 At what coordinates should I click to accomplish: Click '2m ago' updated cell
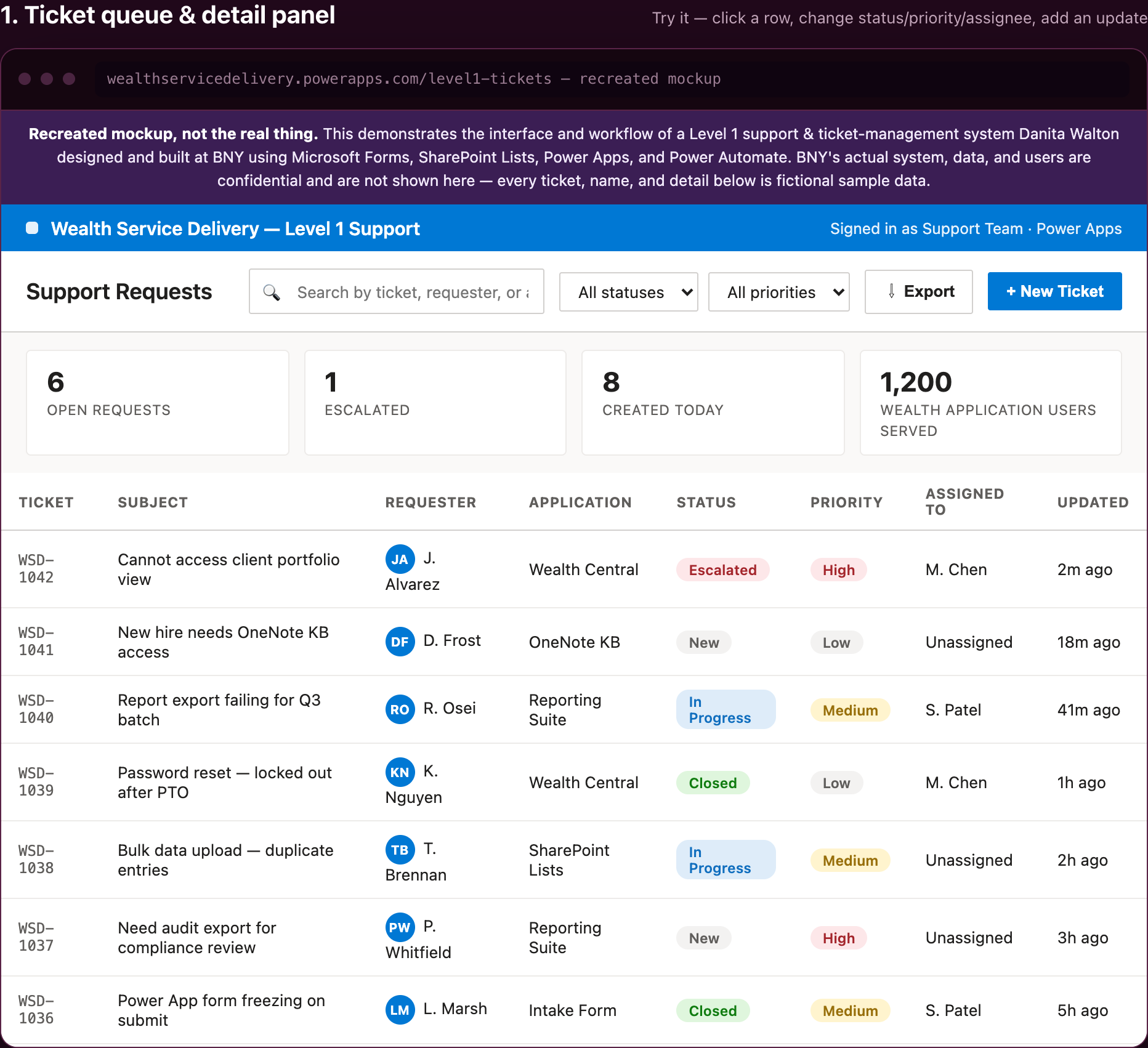point(1085,570)
